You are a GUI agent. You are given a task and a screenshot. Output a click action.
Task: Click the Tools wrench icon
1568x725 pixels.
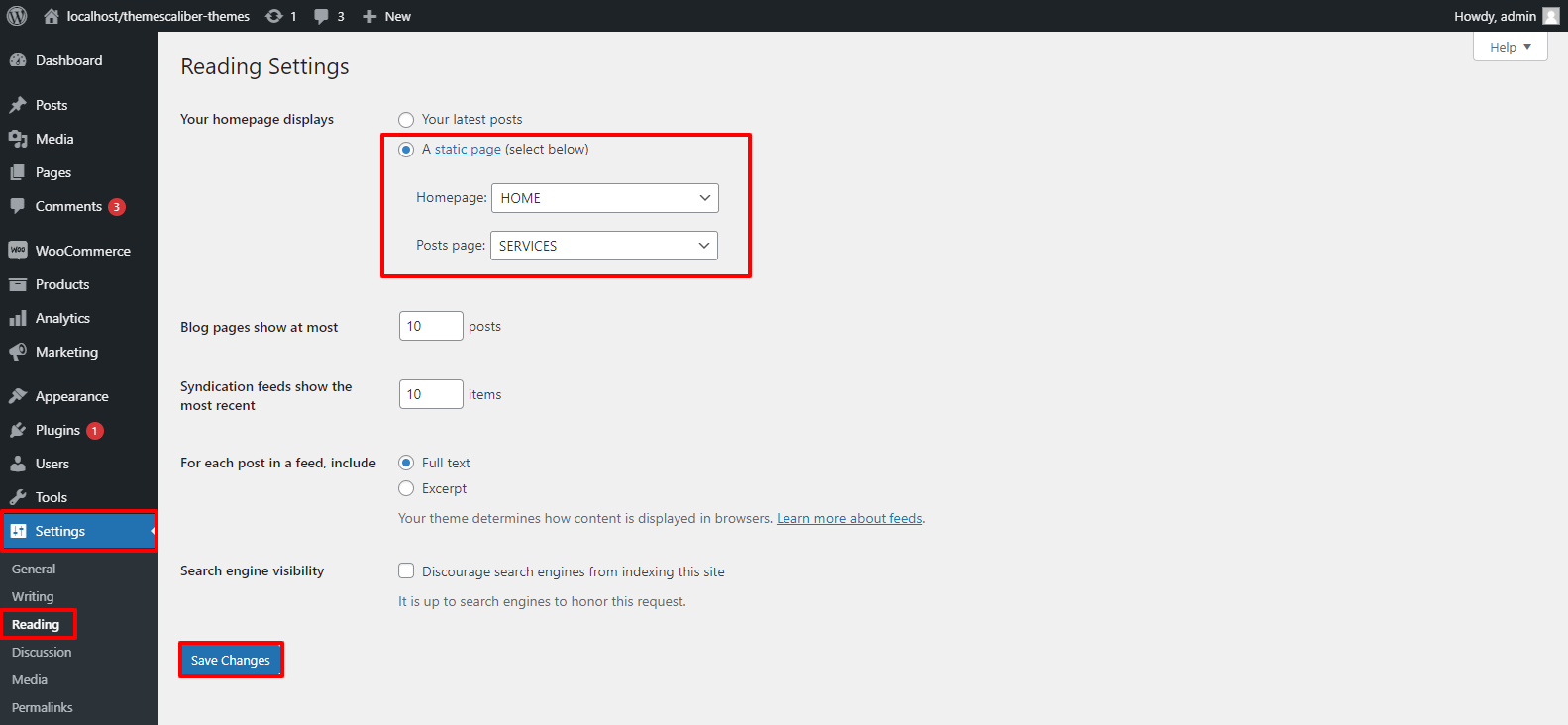pos(18,497)
